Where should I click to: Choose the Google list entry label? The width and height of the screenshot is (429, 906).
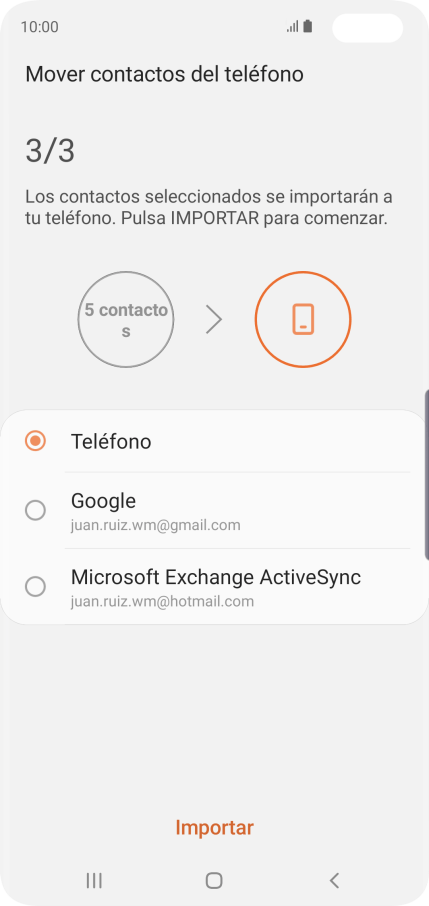coord(103,500)
